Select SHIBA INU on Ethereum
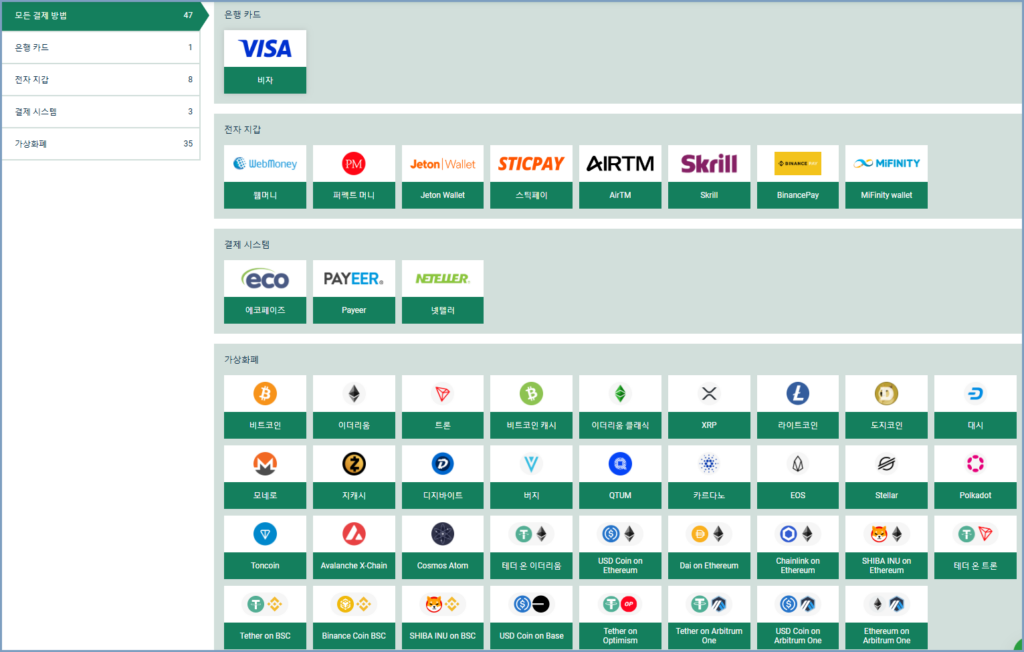Image resolution: width=1024 pixels, height=652 pixels. pos(886,547)
